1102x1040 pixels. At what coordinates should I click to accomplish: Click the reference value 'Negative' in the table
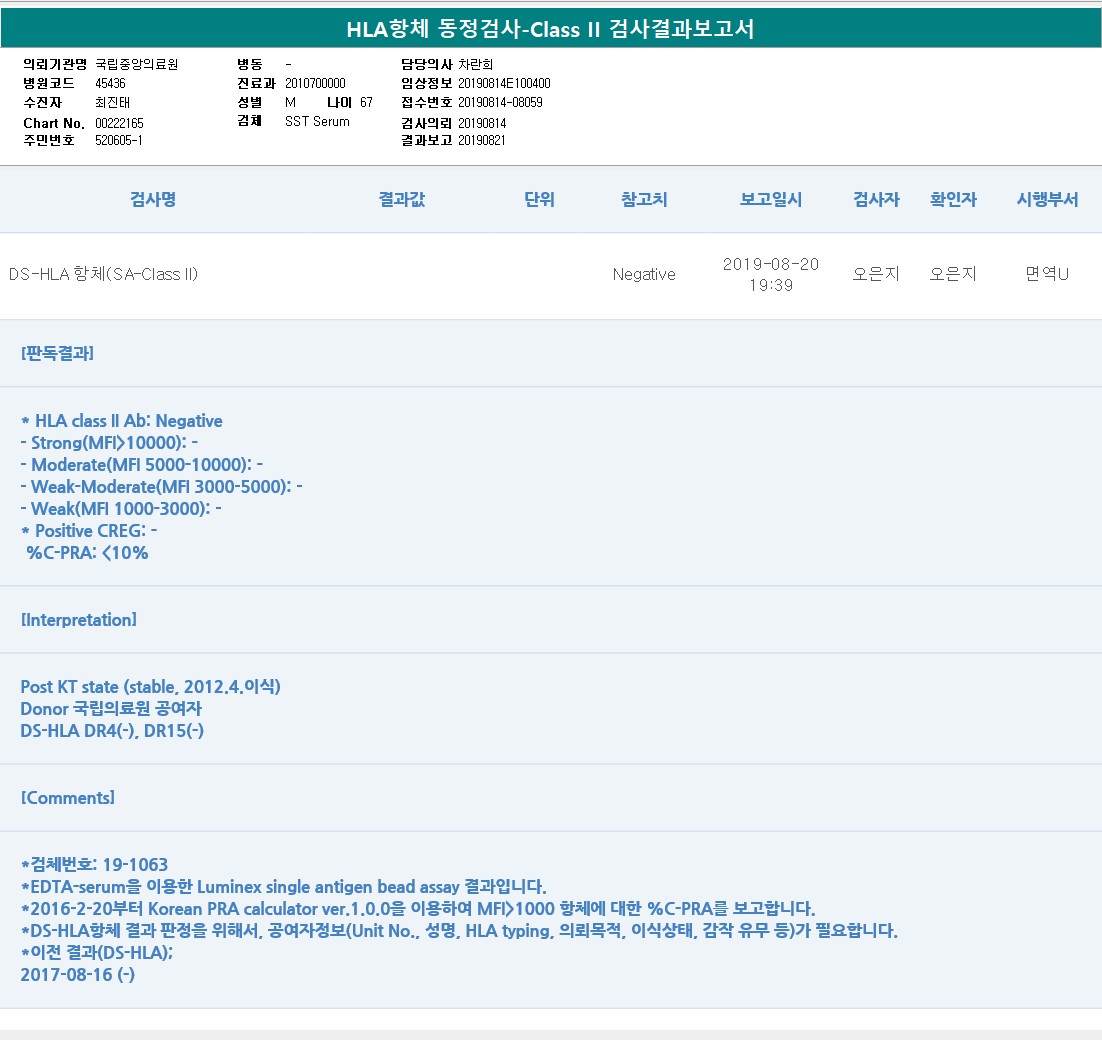click(644, 274)
